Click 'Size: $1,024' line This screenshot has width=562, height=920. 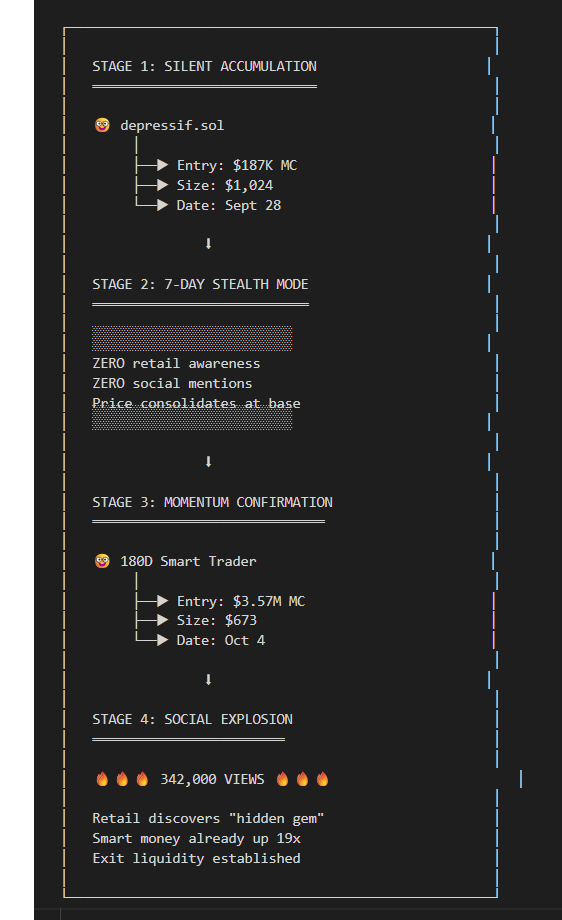point(225,185)
